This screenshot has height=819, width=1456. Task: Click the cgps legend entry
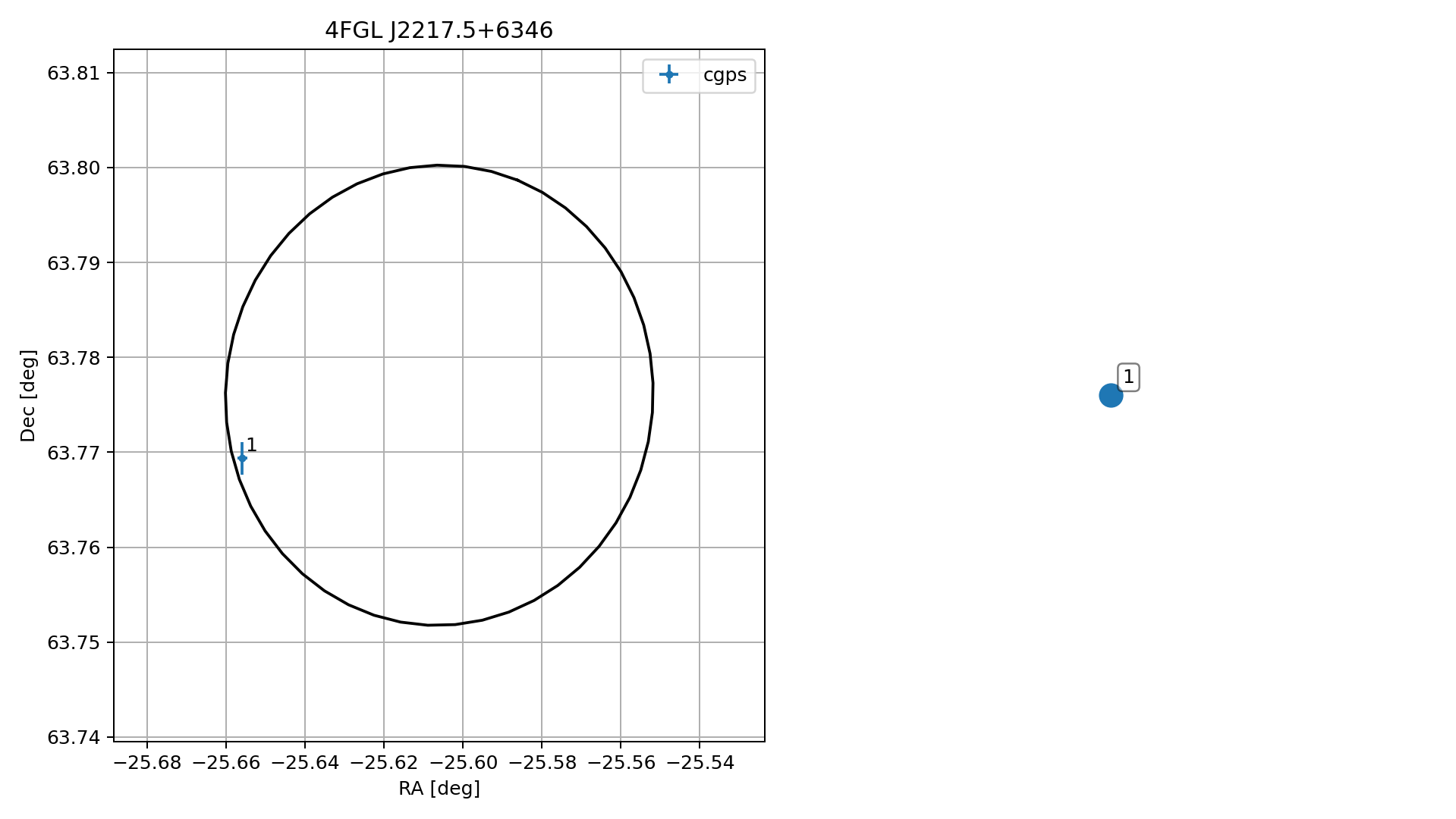[x=699, y=75]
